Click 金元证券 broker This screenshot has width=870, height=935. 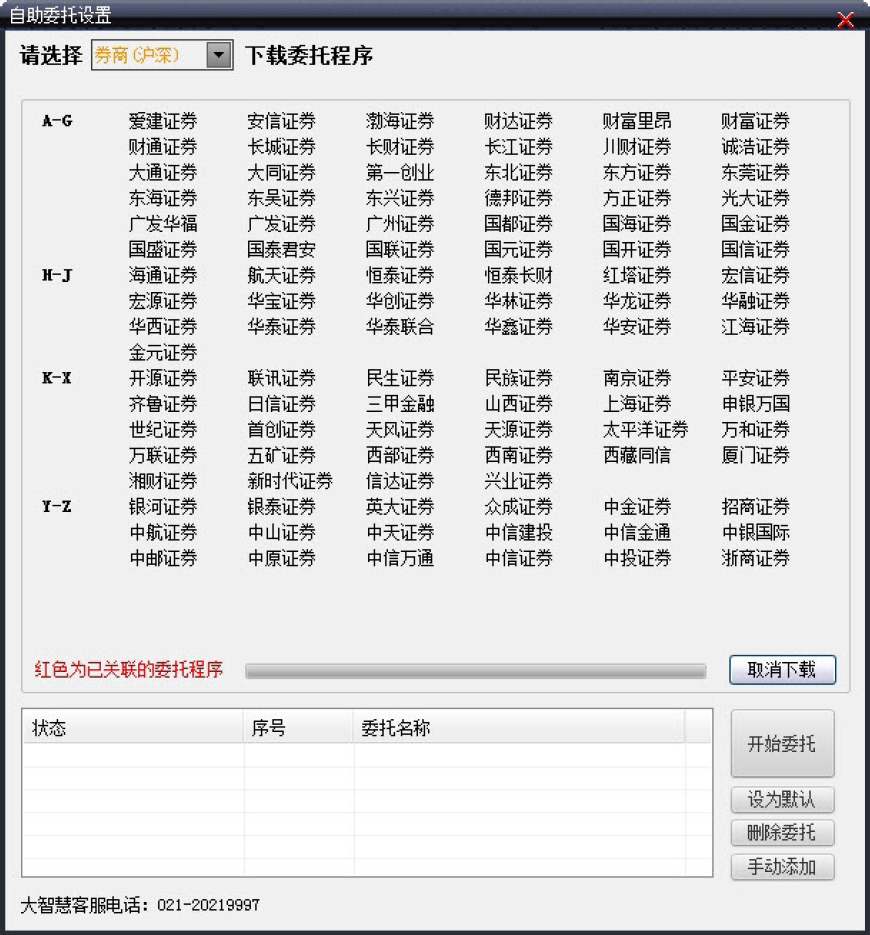(x=163, y=352)
